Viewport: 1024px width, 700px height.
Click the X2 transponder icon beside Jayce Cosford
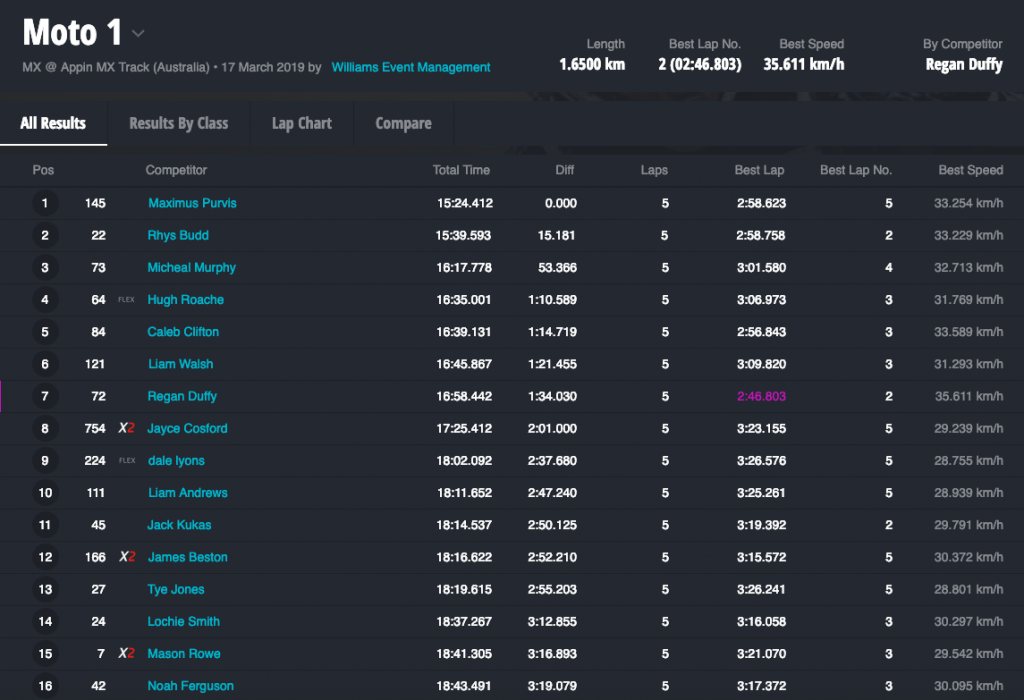127,428
